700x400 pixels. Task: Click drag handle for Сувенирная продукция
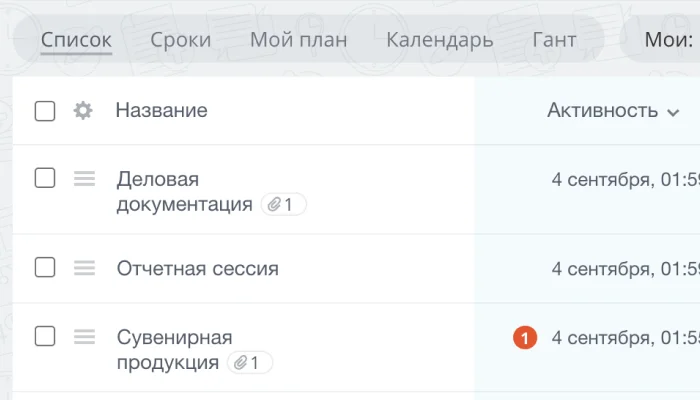(84, 337)
